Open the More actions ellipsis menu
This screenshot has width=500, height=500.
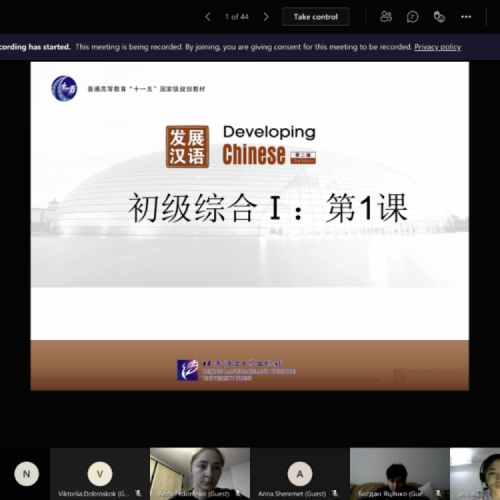[x=466, y=17]
